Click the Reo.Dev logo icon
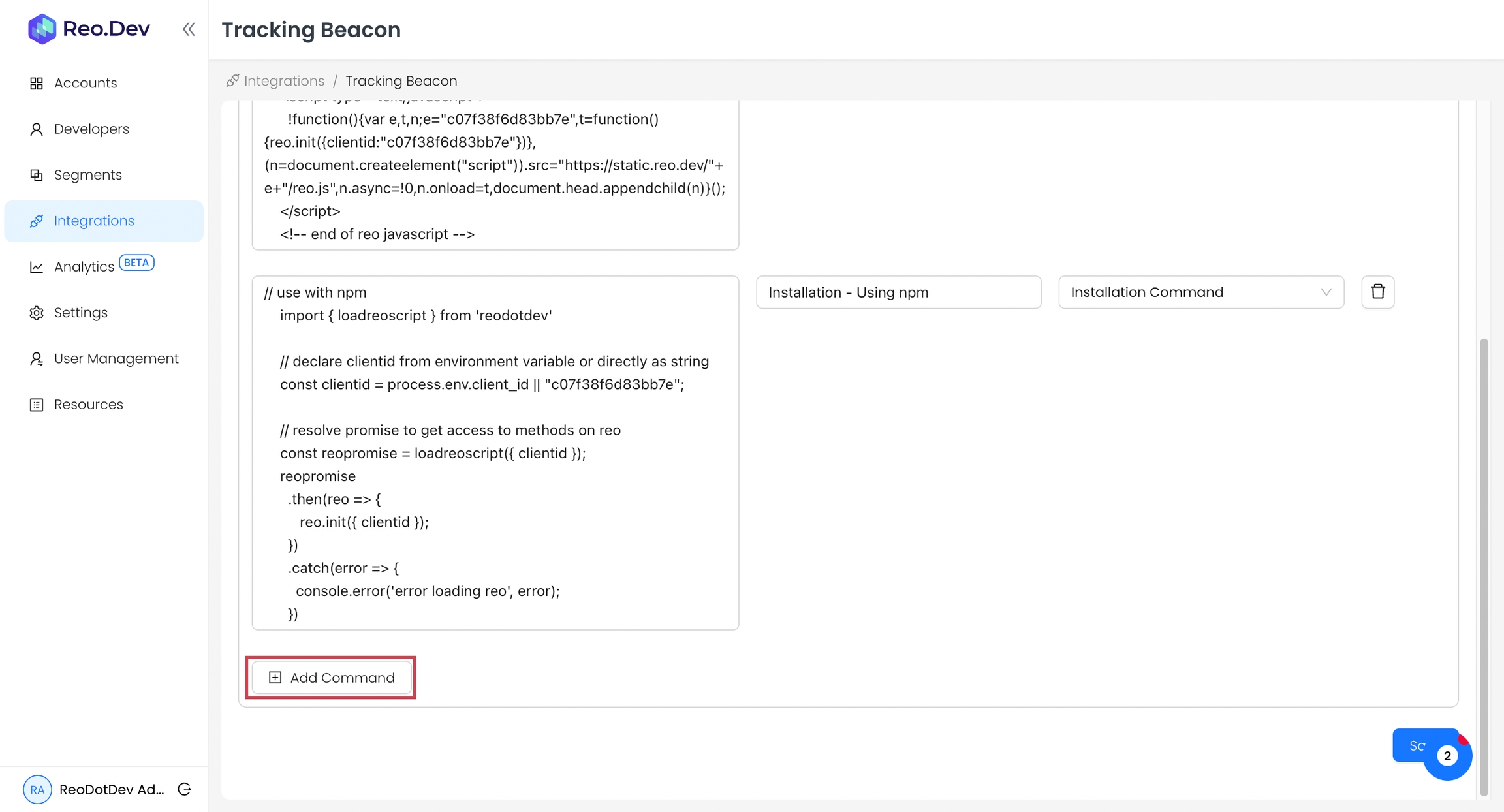 point(42,29)
